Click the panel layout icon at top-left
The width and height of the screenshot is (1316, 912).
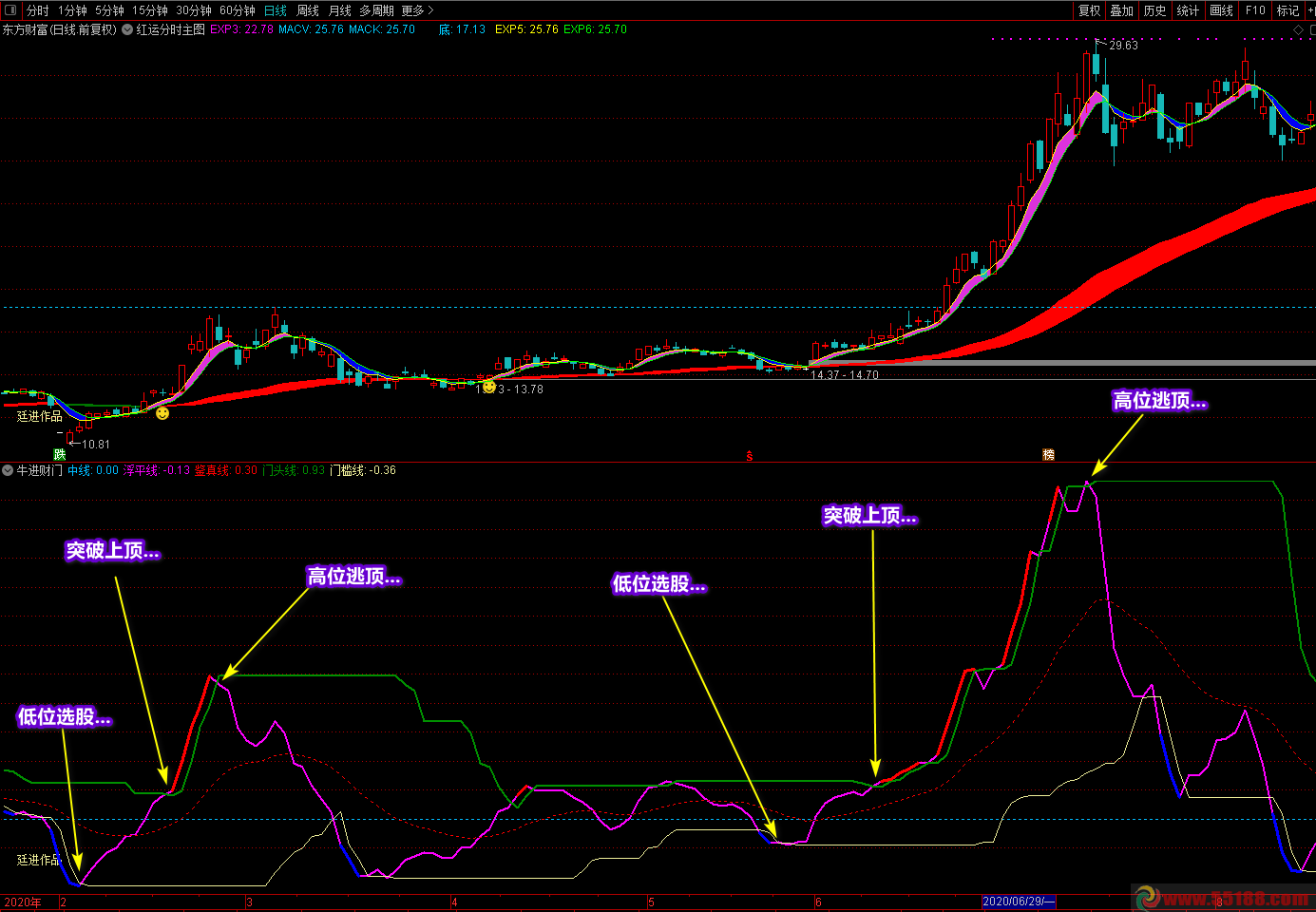pyautogui.click(x=10, y=10)
